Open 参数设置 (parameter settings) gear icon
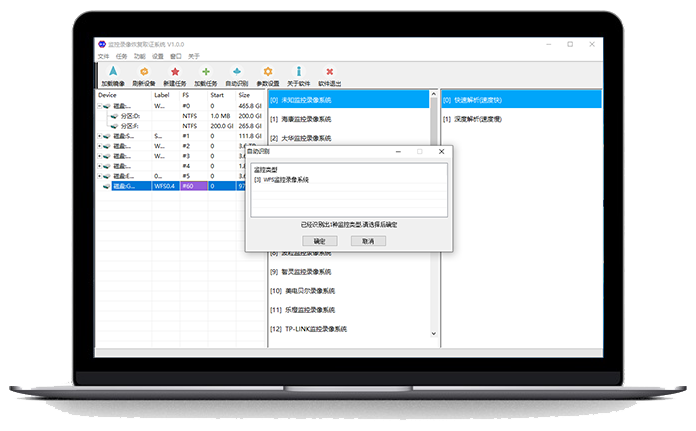The width and height of the screenshot is (696, 431). 267,73
